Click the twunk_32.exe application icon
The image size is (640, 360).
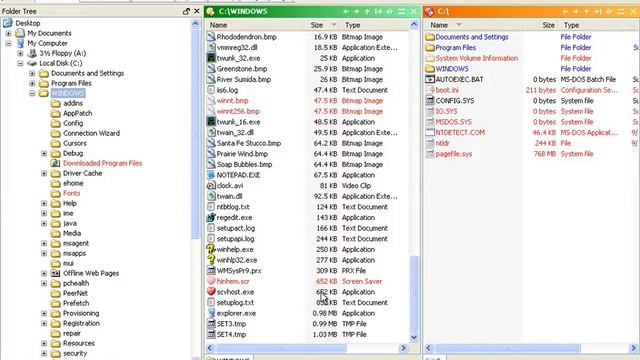point(211,58)
